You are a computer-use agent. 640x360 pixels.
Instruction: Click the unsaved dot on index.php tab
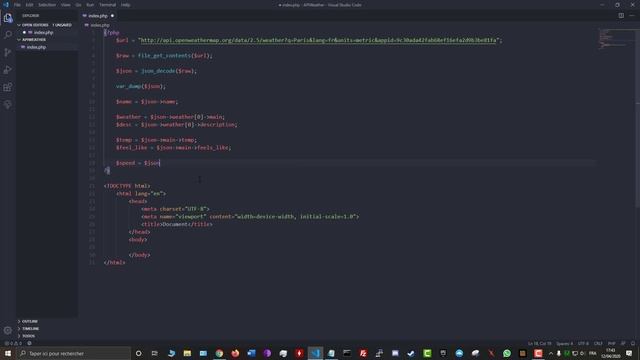(112, 16)
